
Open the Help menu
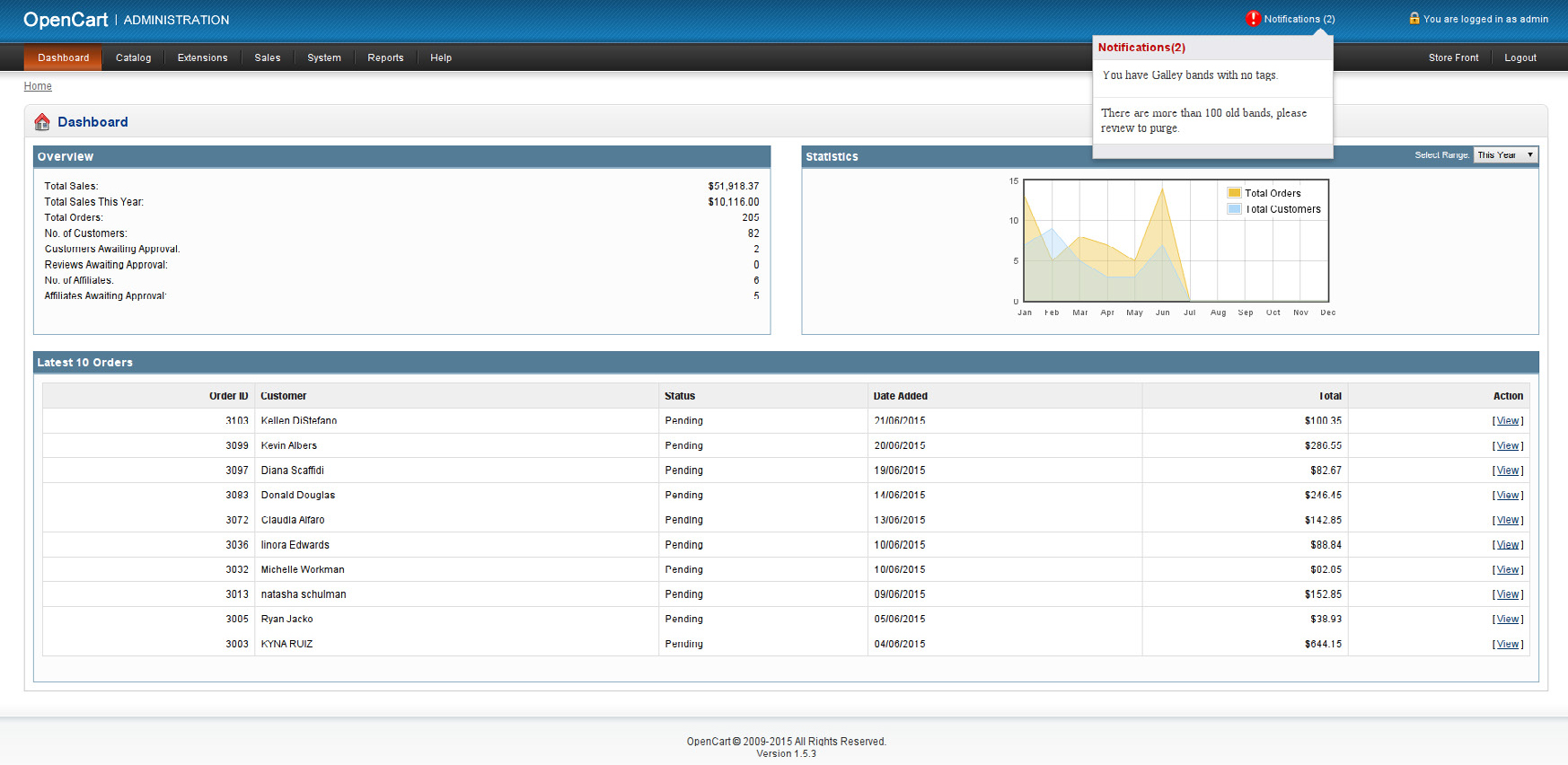pos(441,57)
